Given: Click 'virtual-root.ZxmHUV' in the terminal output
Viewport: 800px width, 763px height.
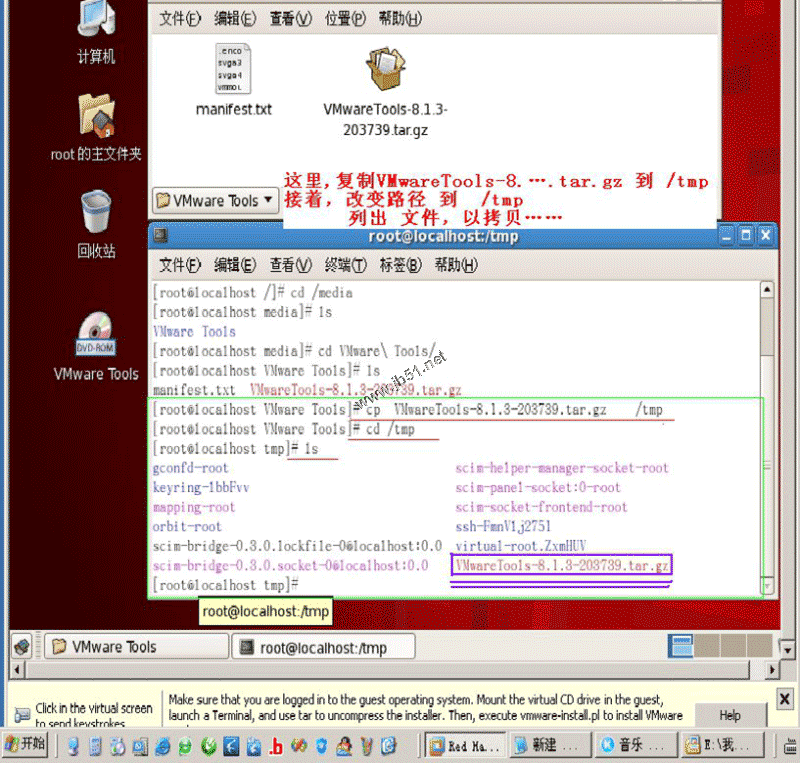Looking at the screenshot, I should click(520, 546).
